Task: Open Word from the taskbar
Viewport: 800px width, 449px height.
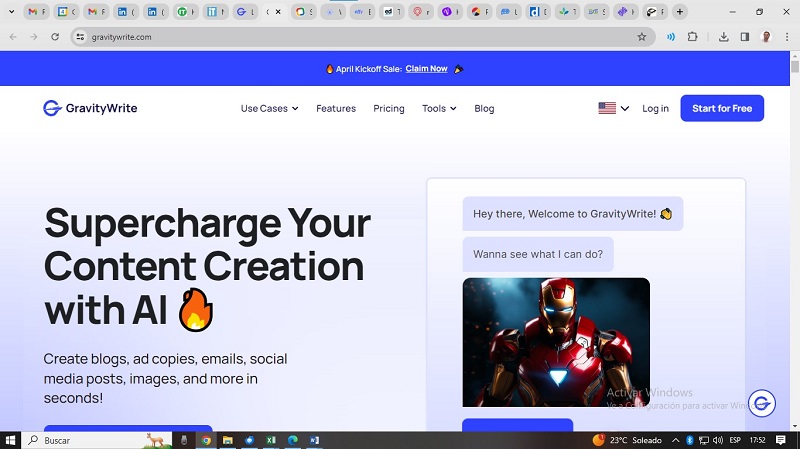Action: click(314, 440)
